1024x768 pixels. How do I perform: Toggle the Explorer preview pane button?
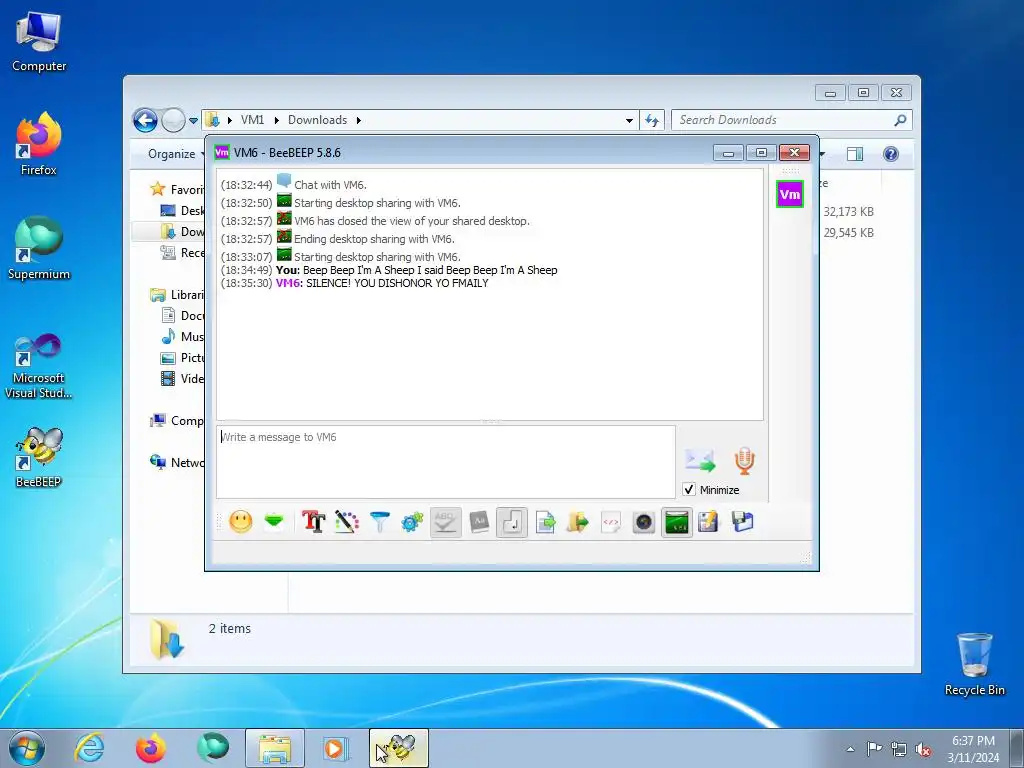pos(855,153)
